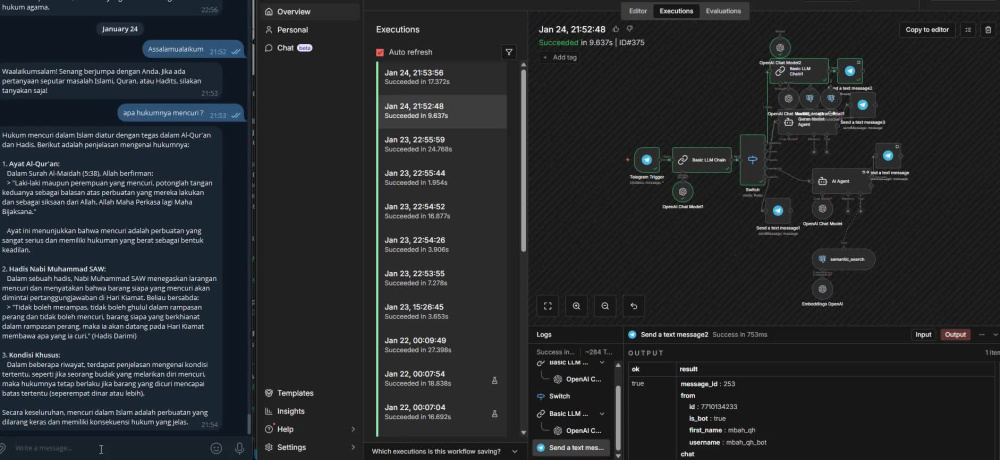
Task: Click the thumbs up rating icon
Action: 615,29
